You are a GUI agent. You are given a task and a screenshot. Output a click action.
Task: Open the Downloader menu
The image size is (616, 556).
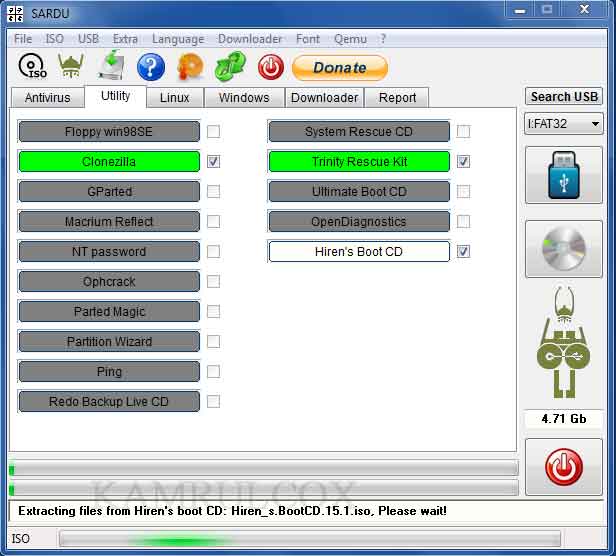250,39
